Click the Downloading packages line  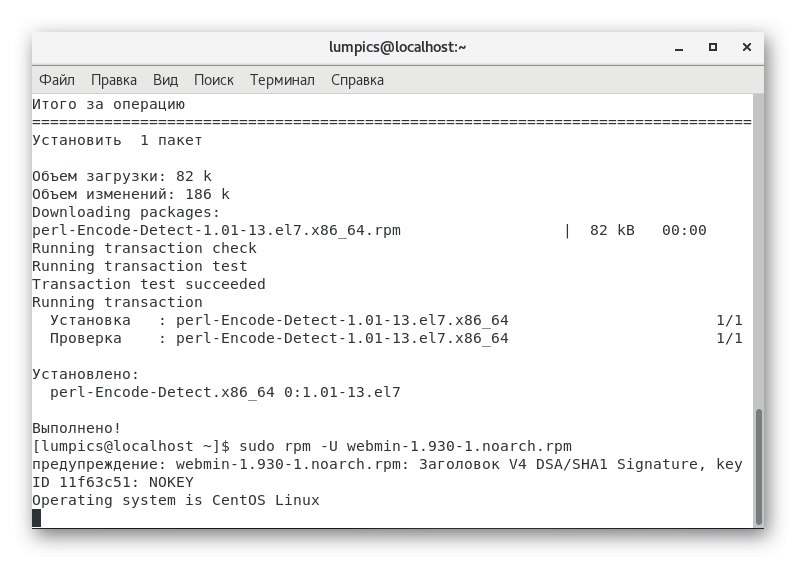(125, 212)
